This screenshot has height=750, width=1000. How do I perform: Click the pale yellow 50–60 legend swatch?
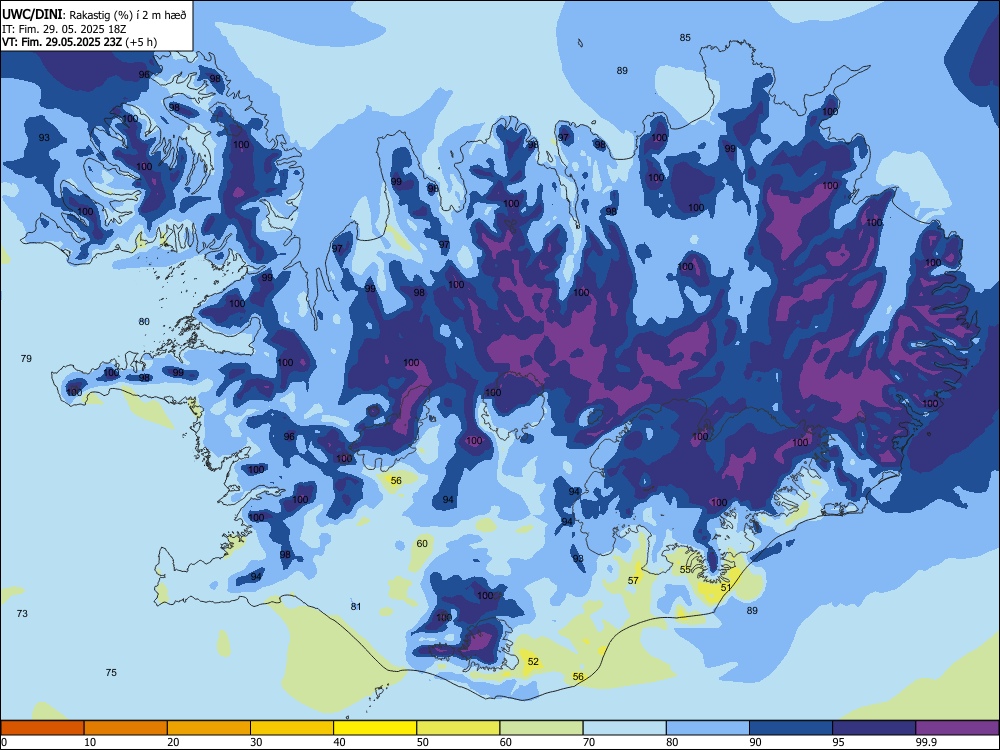click(x=458, y=728)
